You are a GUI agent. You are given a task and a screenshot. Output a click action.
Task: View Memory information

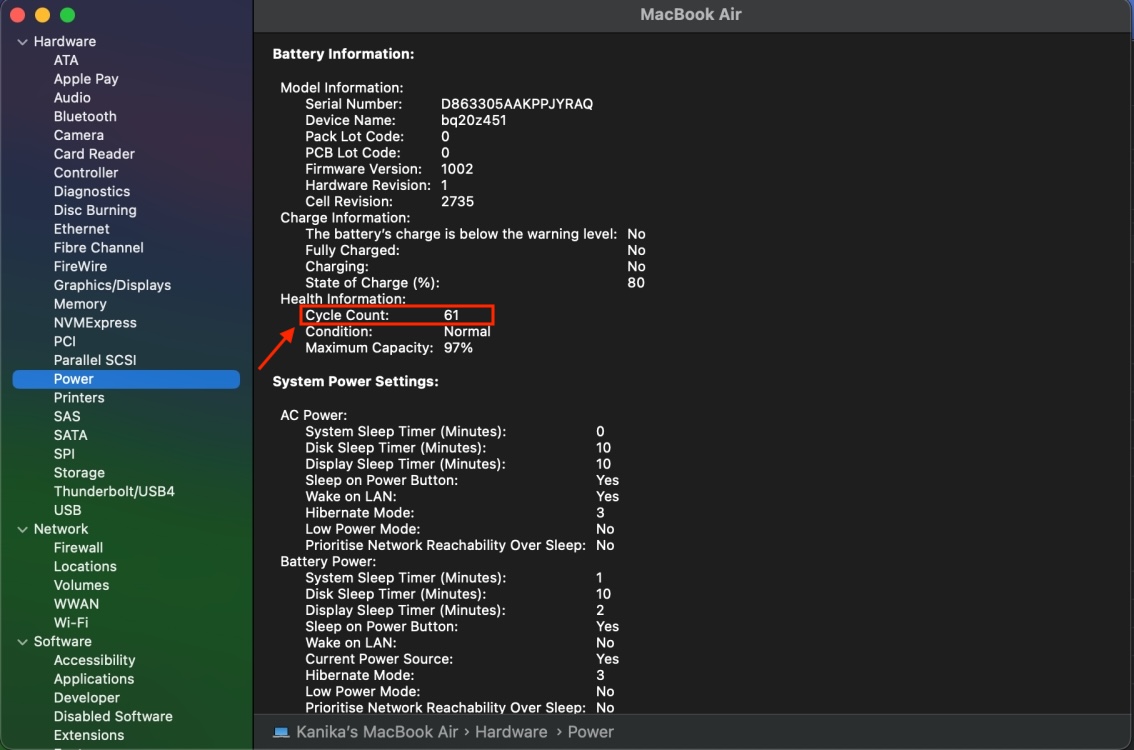80,304
